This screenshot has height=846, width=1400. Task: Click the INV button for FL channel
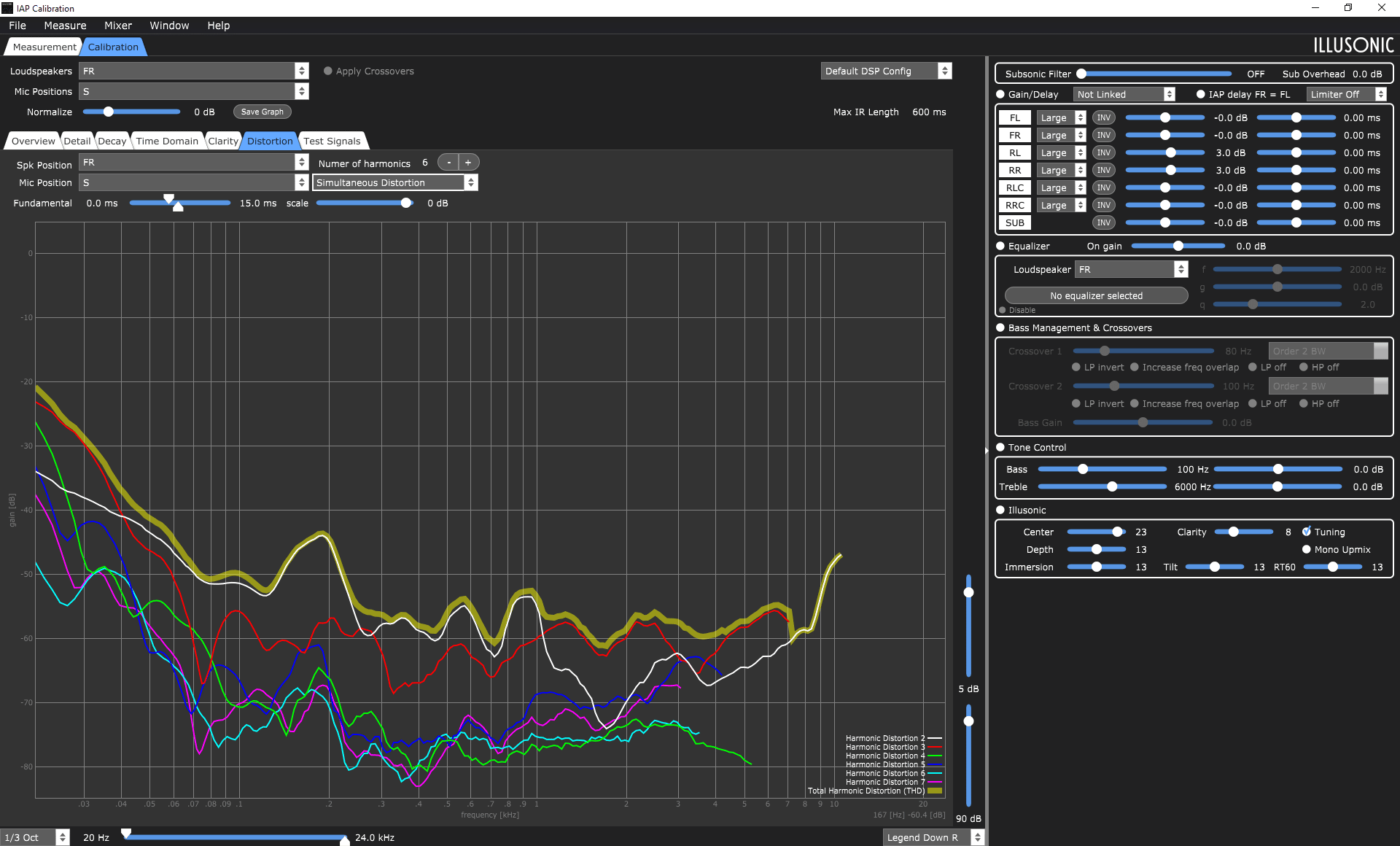point(1103,117)
